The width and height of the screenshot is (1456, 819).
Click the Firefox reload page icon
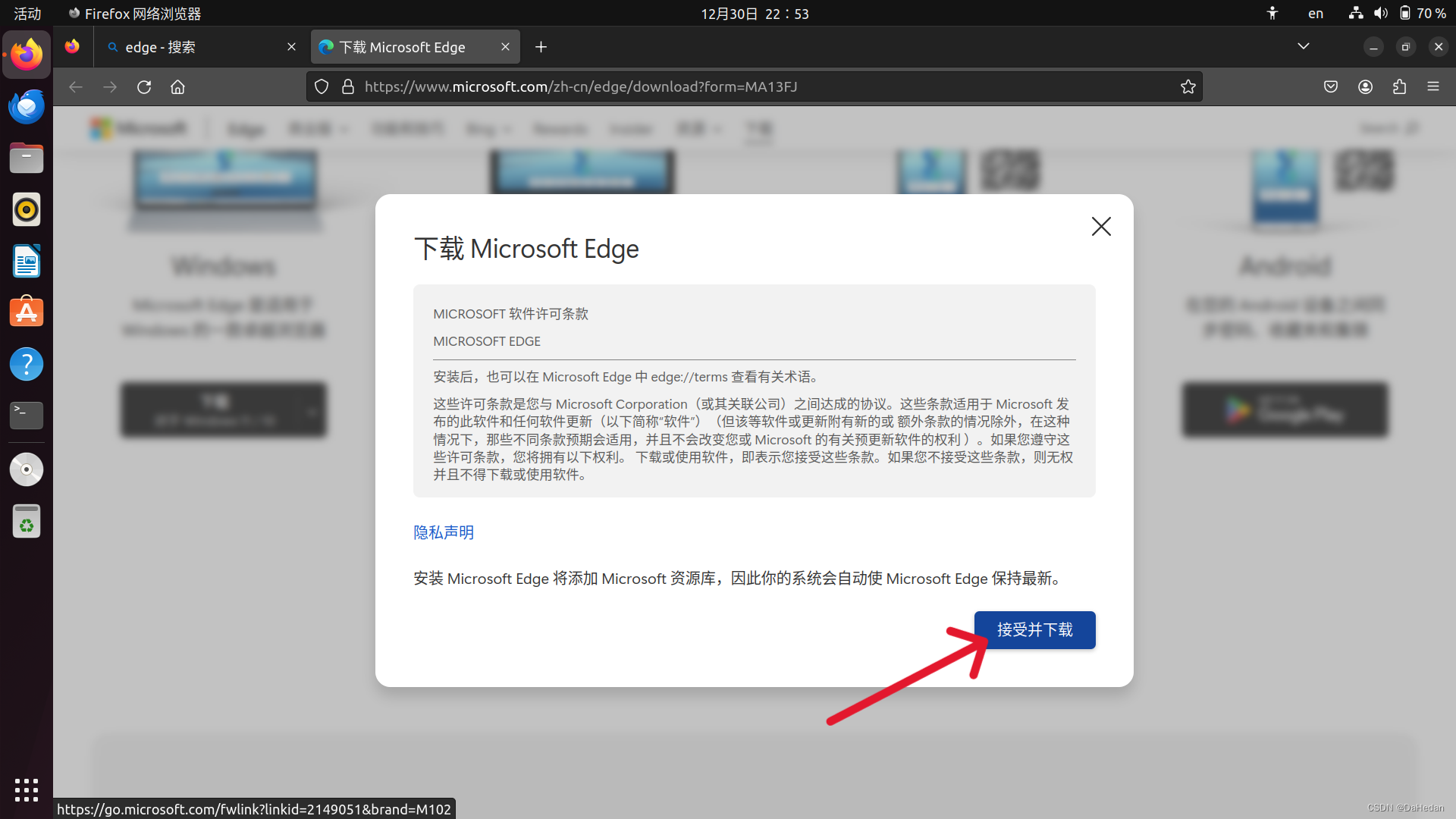click(x=144, y=87)
